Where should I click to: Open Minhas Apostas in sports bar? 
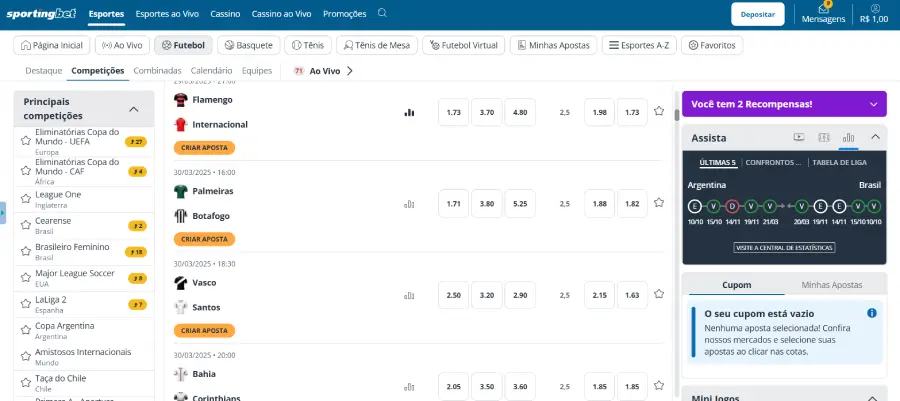pyautogui.click(x=553, y=45)
